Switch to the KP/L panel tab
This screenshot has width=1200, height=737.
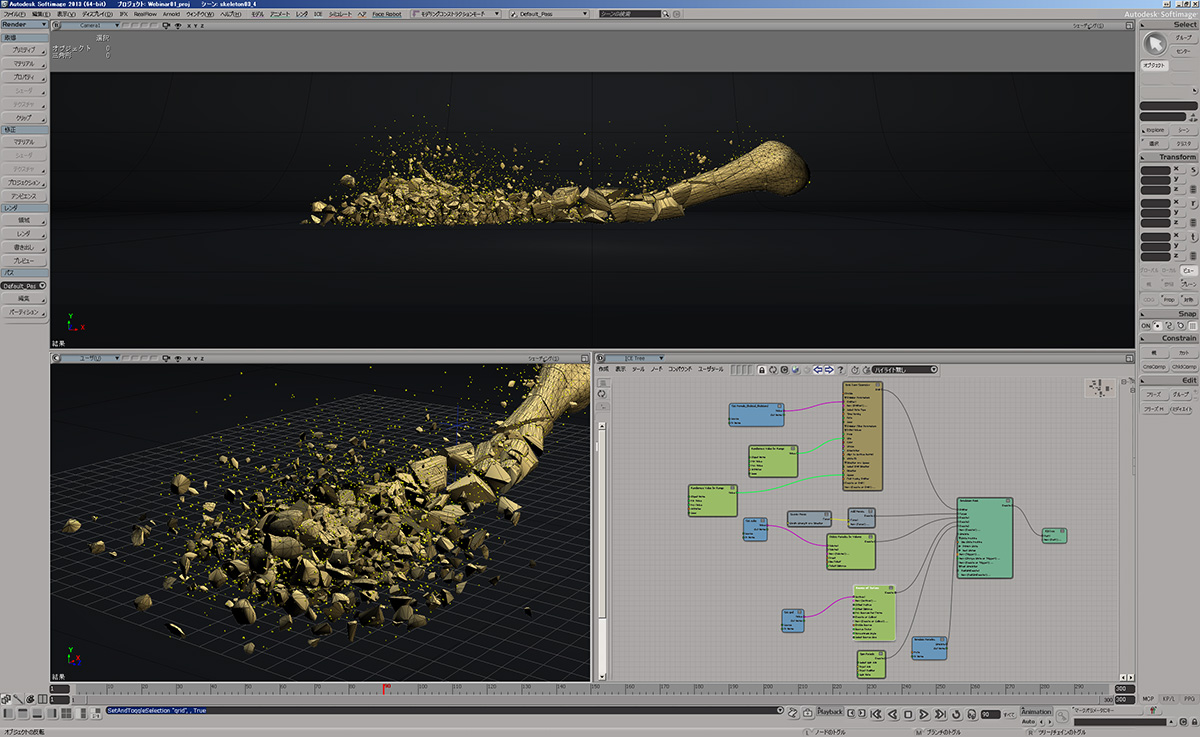pos(1169,698)
